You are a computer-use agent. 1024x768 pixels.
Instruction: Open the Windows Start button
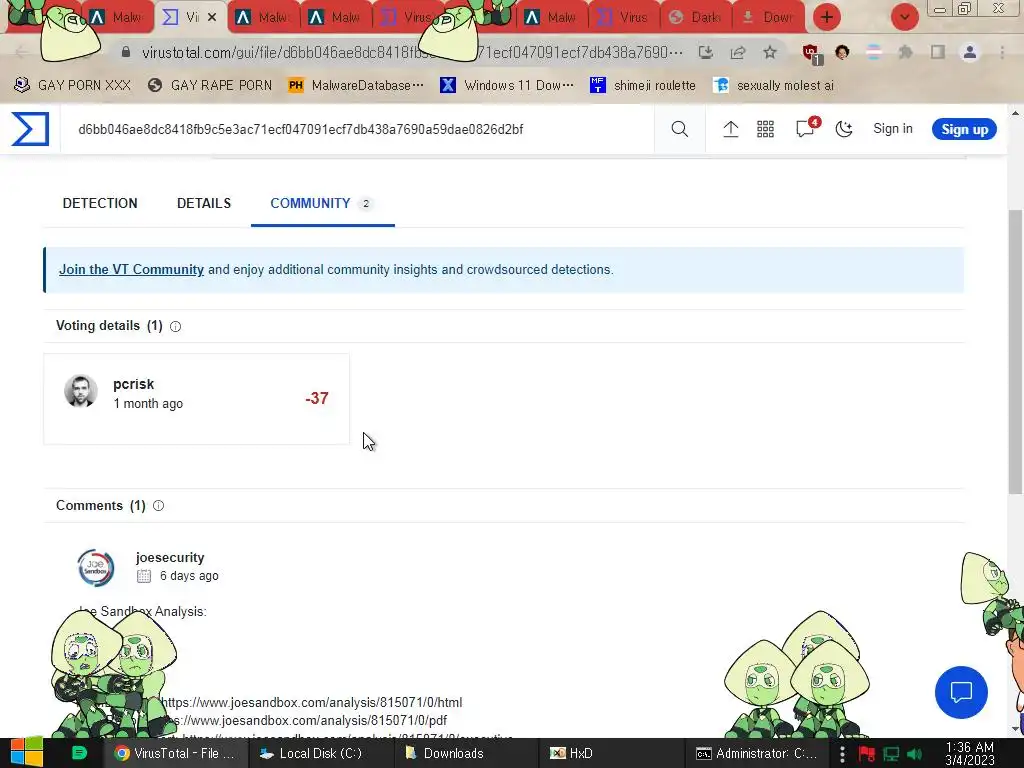point(27,753)
